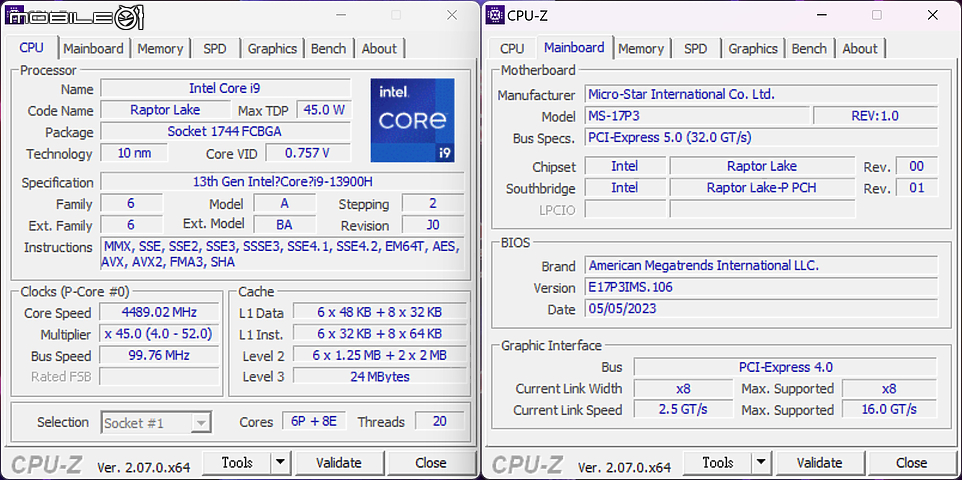Minimize the right CPU-Z window
This screenshot has height=480, width=962.
(x=822, y=15)
